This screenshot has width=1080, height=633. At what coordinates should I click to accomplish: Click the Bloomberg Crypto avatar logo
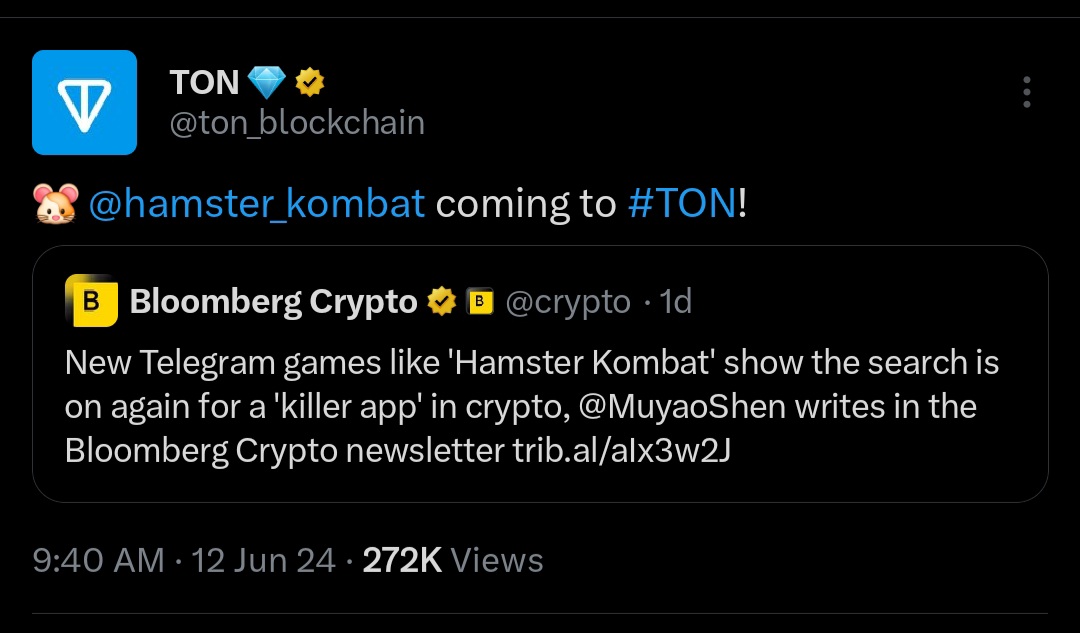(x=91, y=301)
